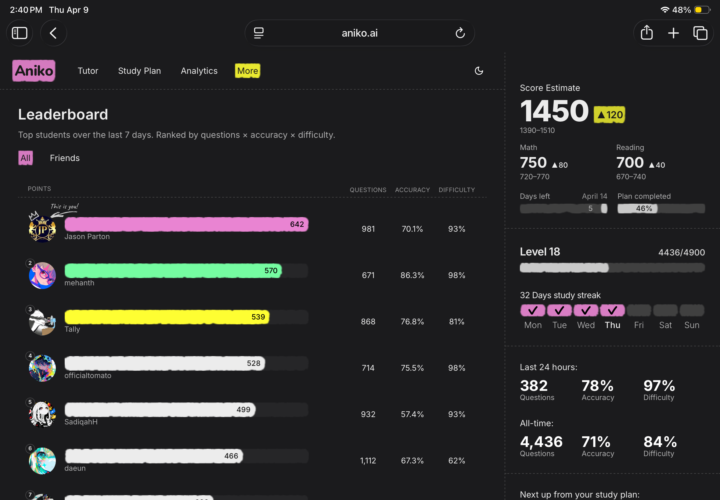Click the Thursday streak checkmark

[x=613, y=311]
